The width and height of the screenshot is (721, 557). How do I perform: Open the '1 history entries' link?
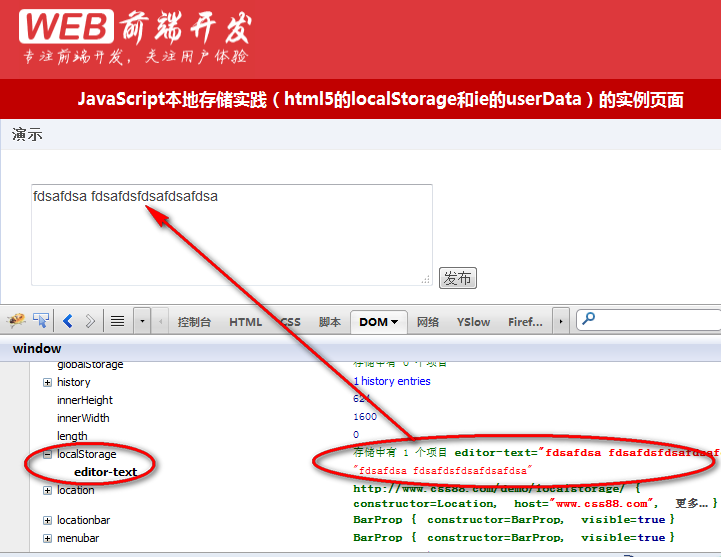[x=392, y=381]
